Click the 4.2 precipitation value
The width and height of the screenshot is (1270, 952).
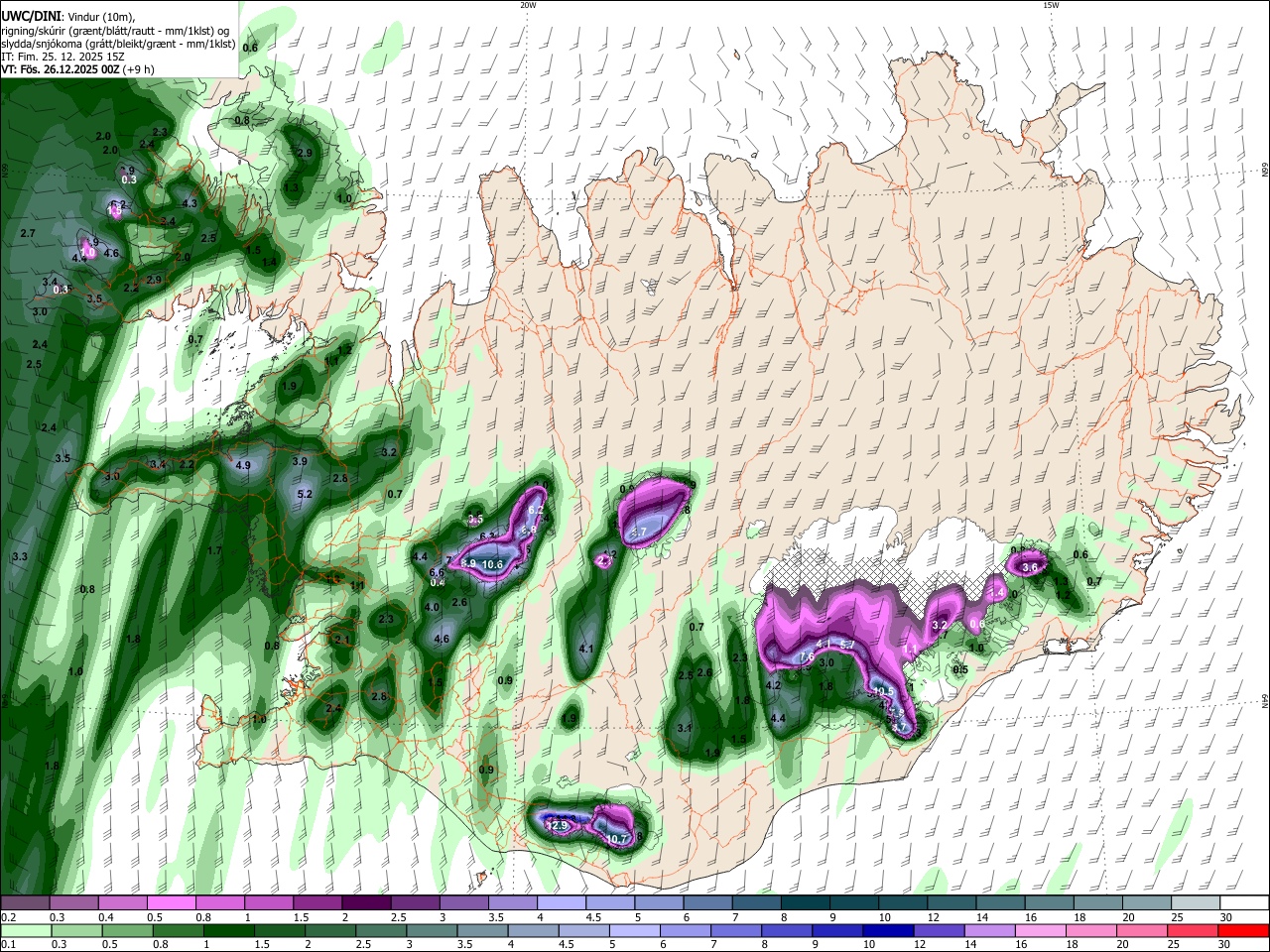pyautogui.click(x=775, y=685)
